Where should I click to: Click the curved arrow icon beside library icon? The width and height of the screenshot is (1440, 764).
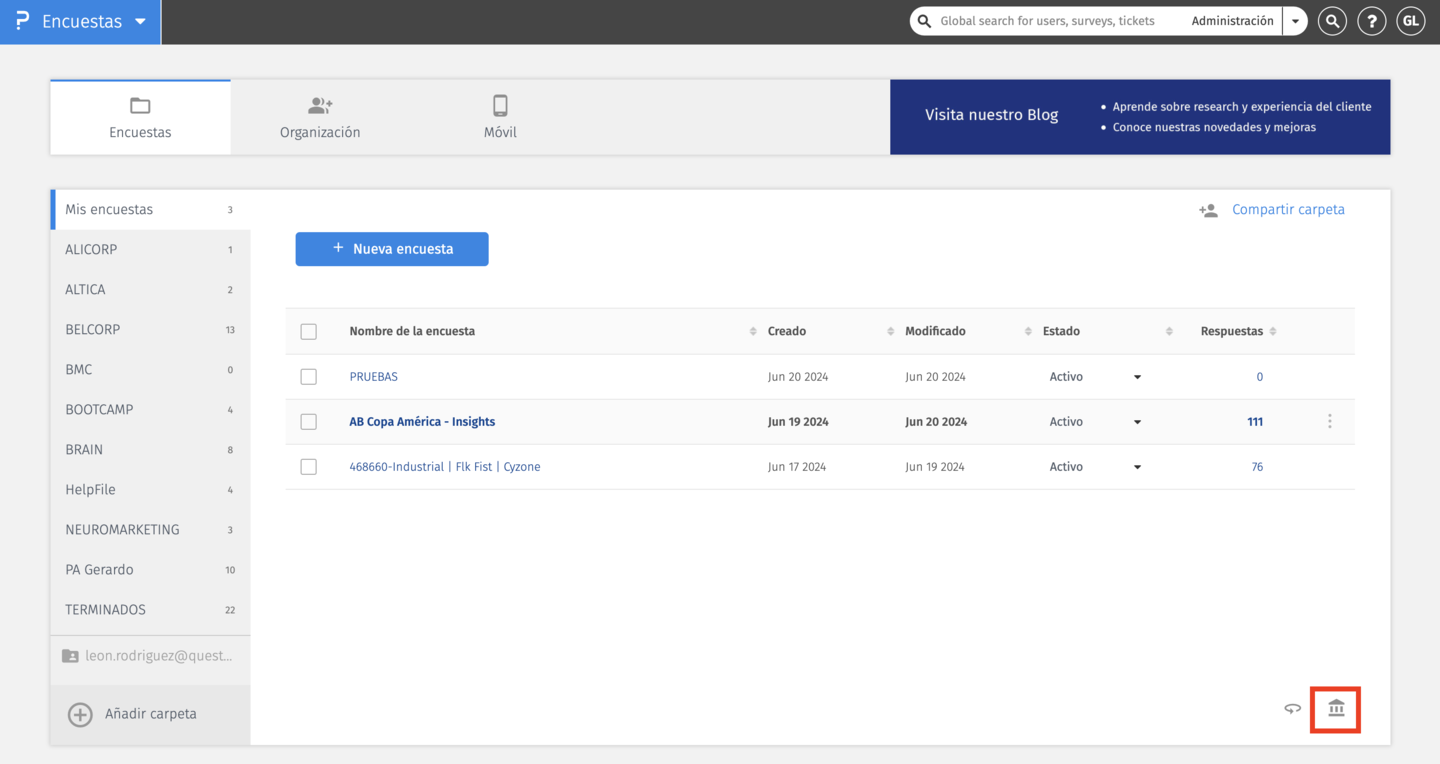click(x=1292, y=709)
